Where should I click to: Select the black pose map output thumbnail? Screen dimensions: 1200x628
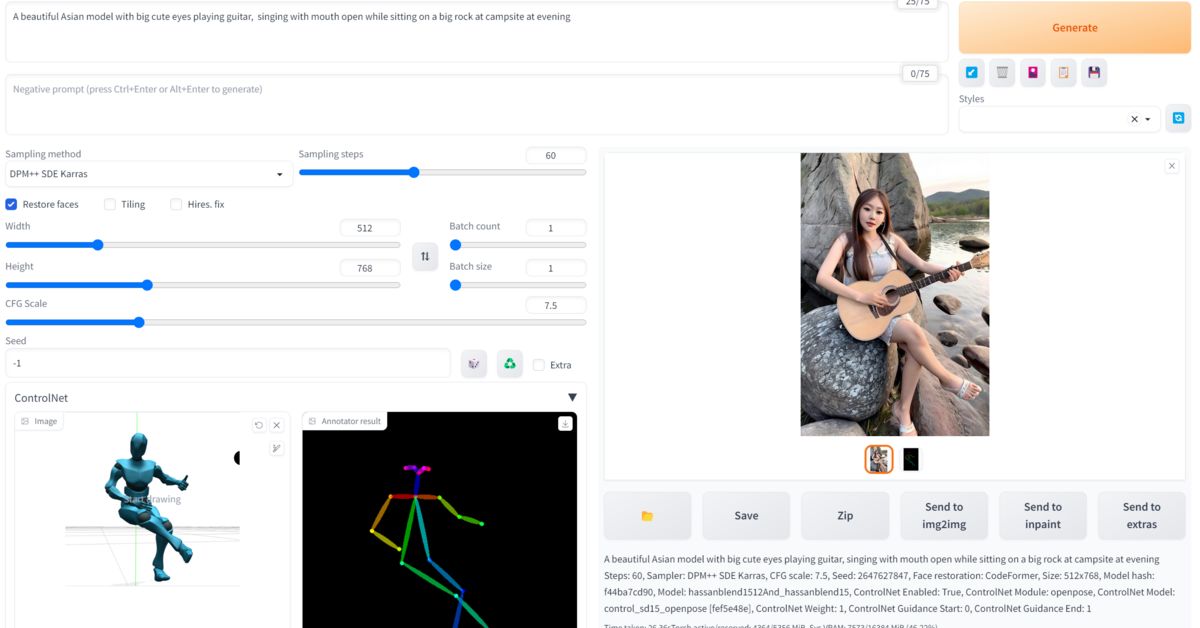click(x=910, y=459)
